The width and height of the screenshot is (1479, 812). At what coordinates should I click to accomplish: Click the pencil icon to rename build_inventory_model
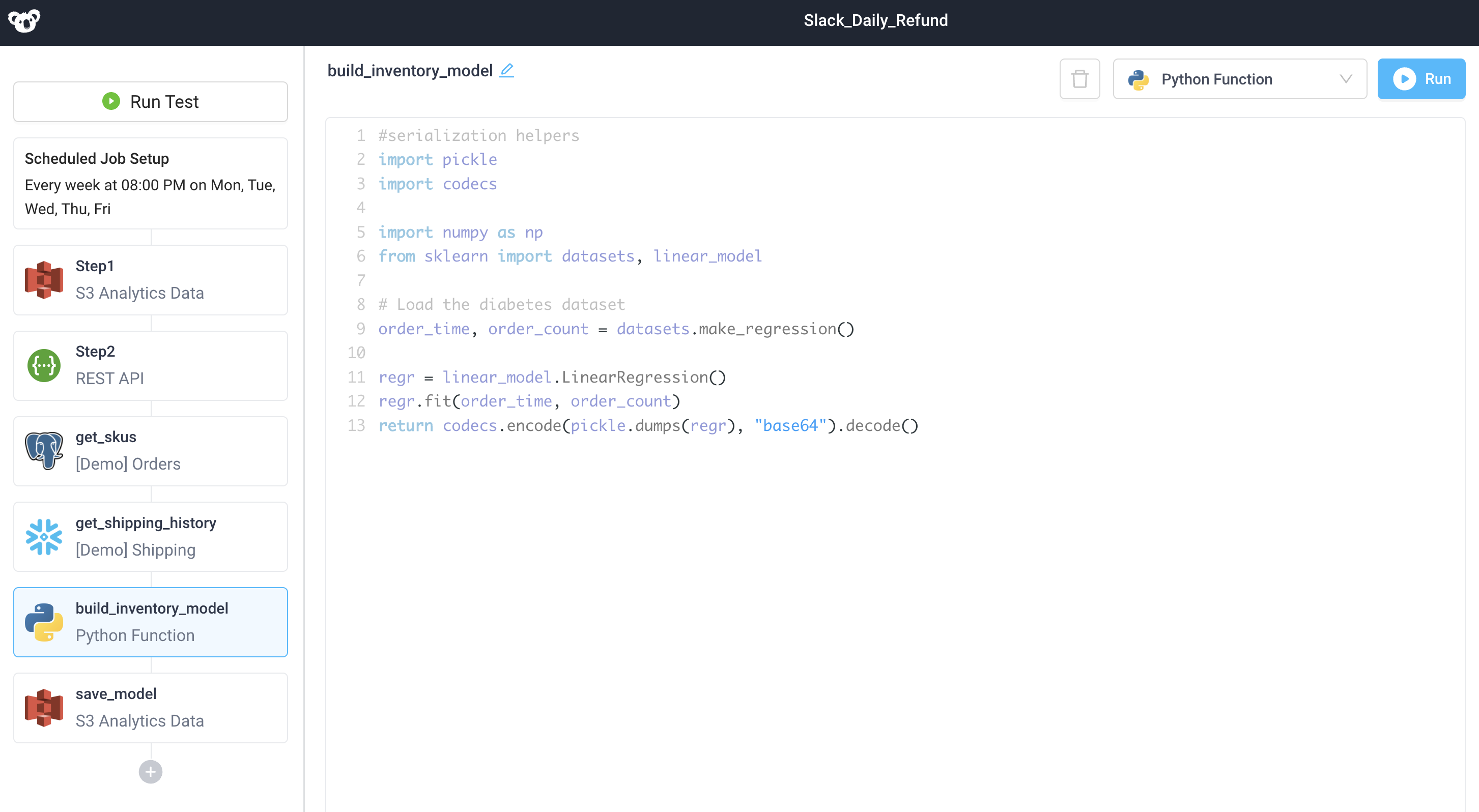tap(507, 70)
